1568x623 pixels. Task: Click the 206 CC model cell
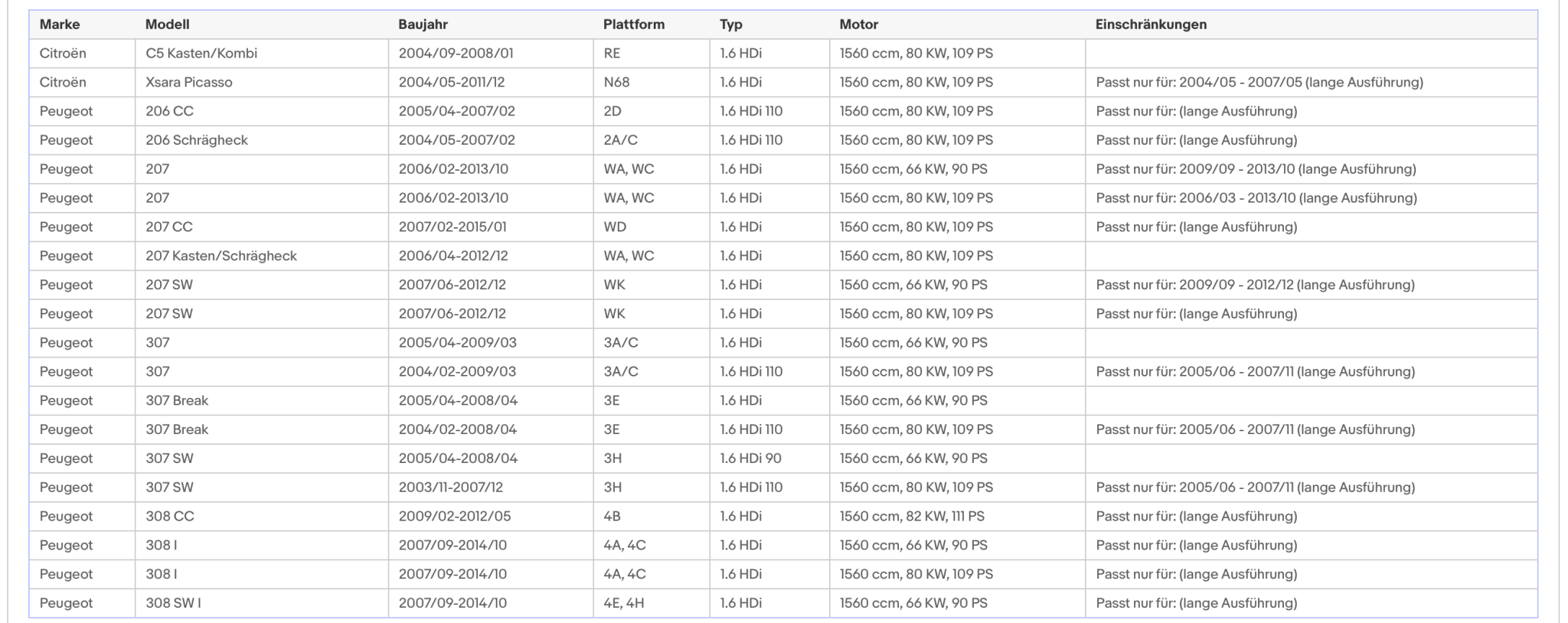pyautogui.click(x=262, y=112)
